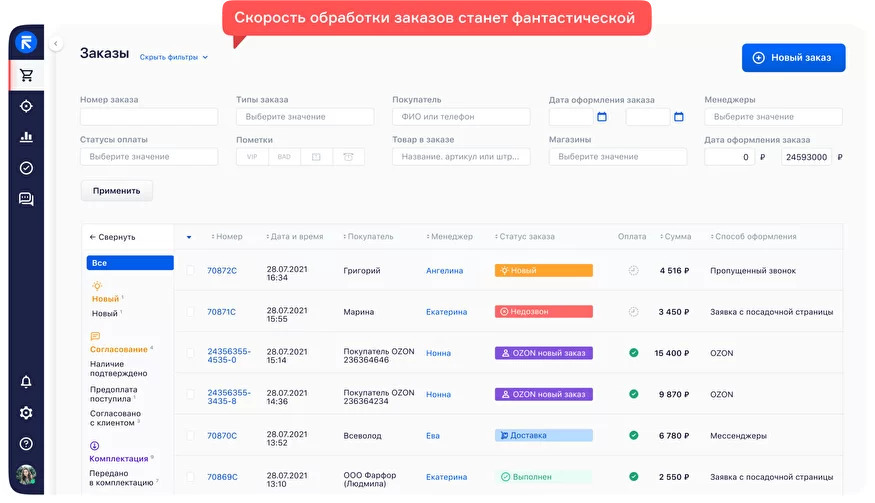Sort table by Сумма column

tap(676, 237)
